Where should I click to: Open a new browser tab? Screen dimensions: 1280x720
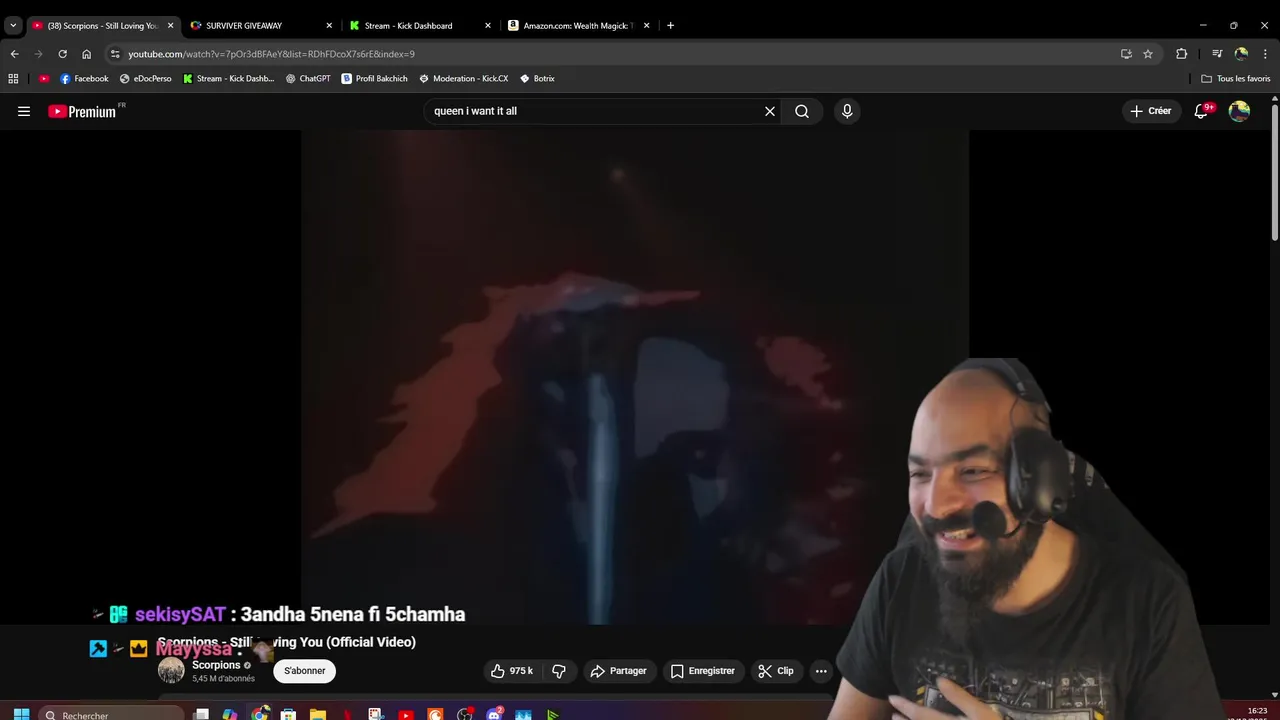(x=670, y=25)
